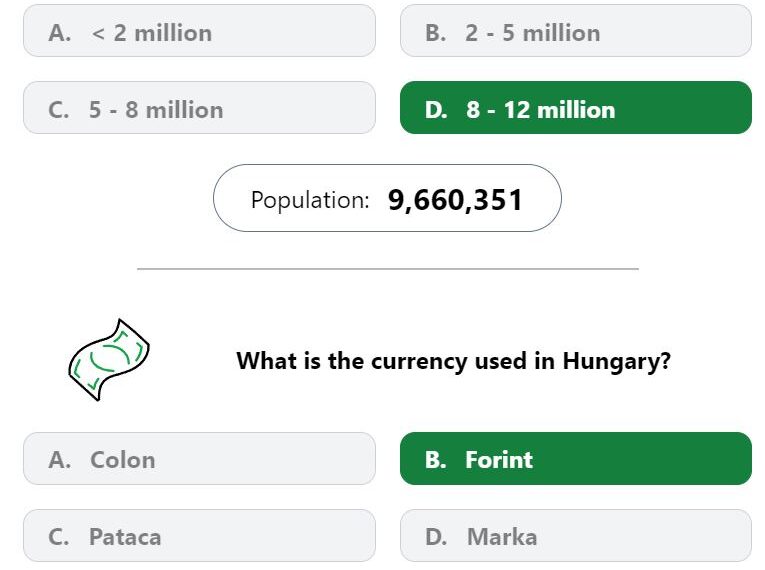Click the letter D. beside Marka
This screenshot has height=570, width=765.
[435, 537]
